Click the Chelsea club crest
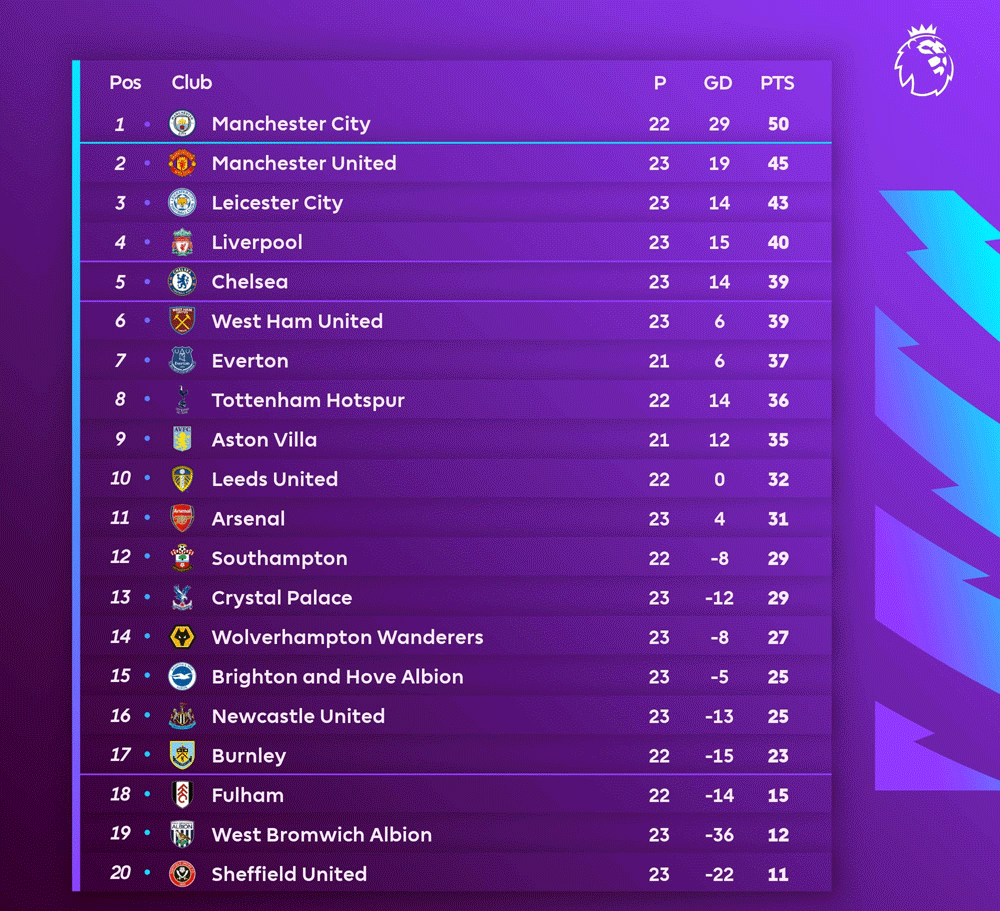The height and width of the screenshot is (911, 1000). [182, 282]
